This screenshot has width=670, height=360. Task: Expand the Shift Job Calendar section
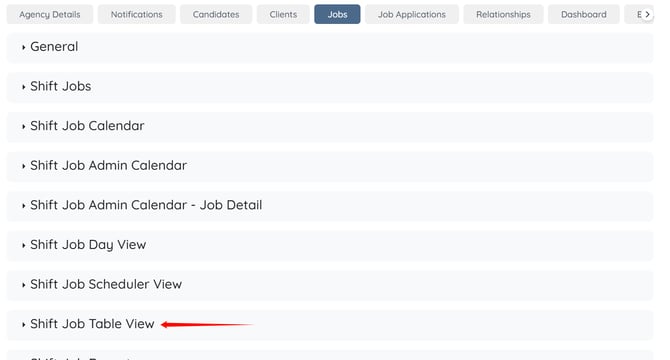330,126
